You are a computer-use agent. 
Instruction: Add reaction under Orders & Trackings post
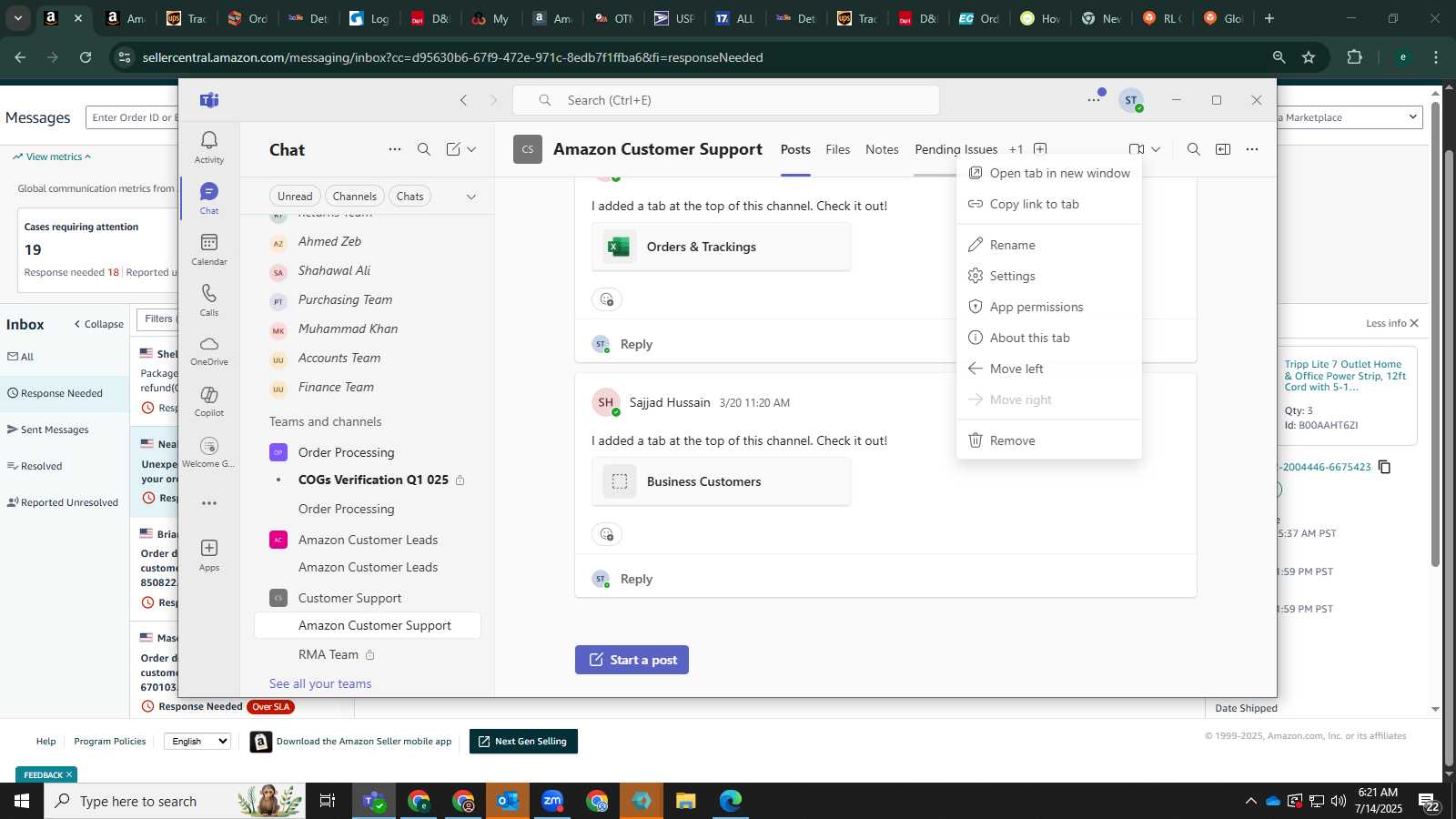pos(607,299)
